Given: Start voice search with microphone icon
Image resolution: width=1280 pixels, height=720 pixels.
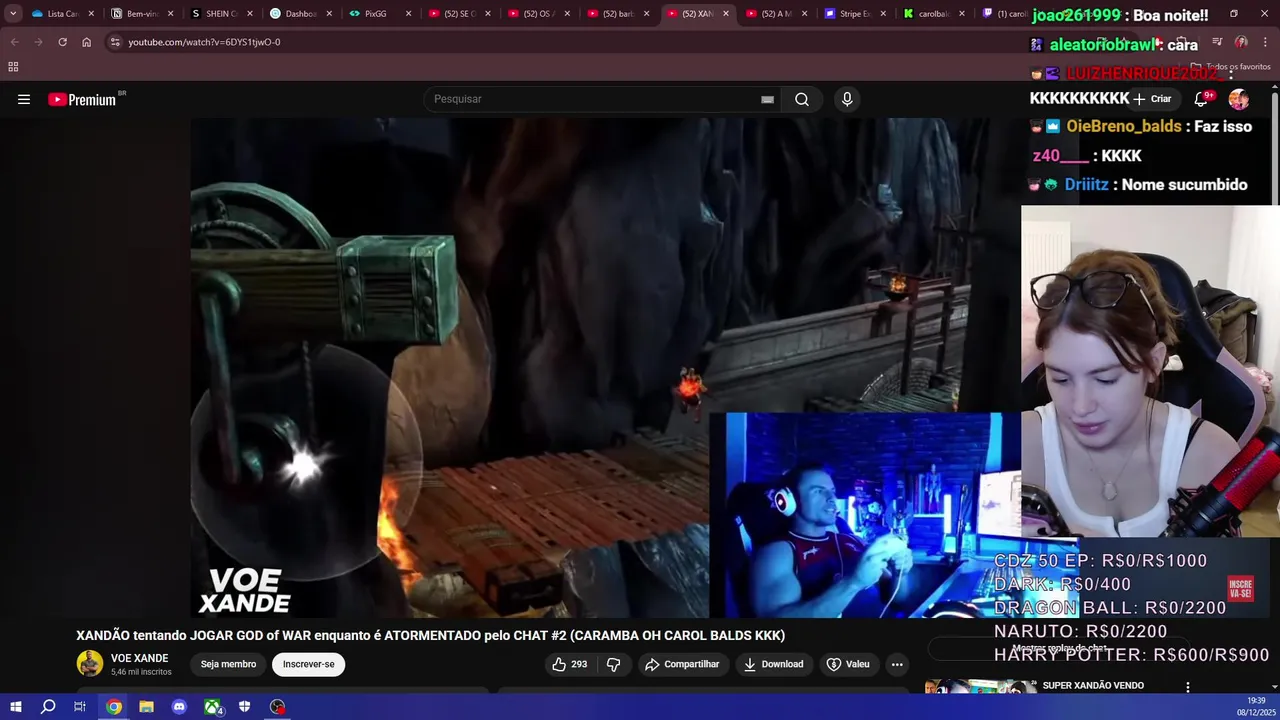Looking at the screenshot, I should pyautogui.click(x=847, y=99).
